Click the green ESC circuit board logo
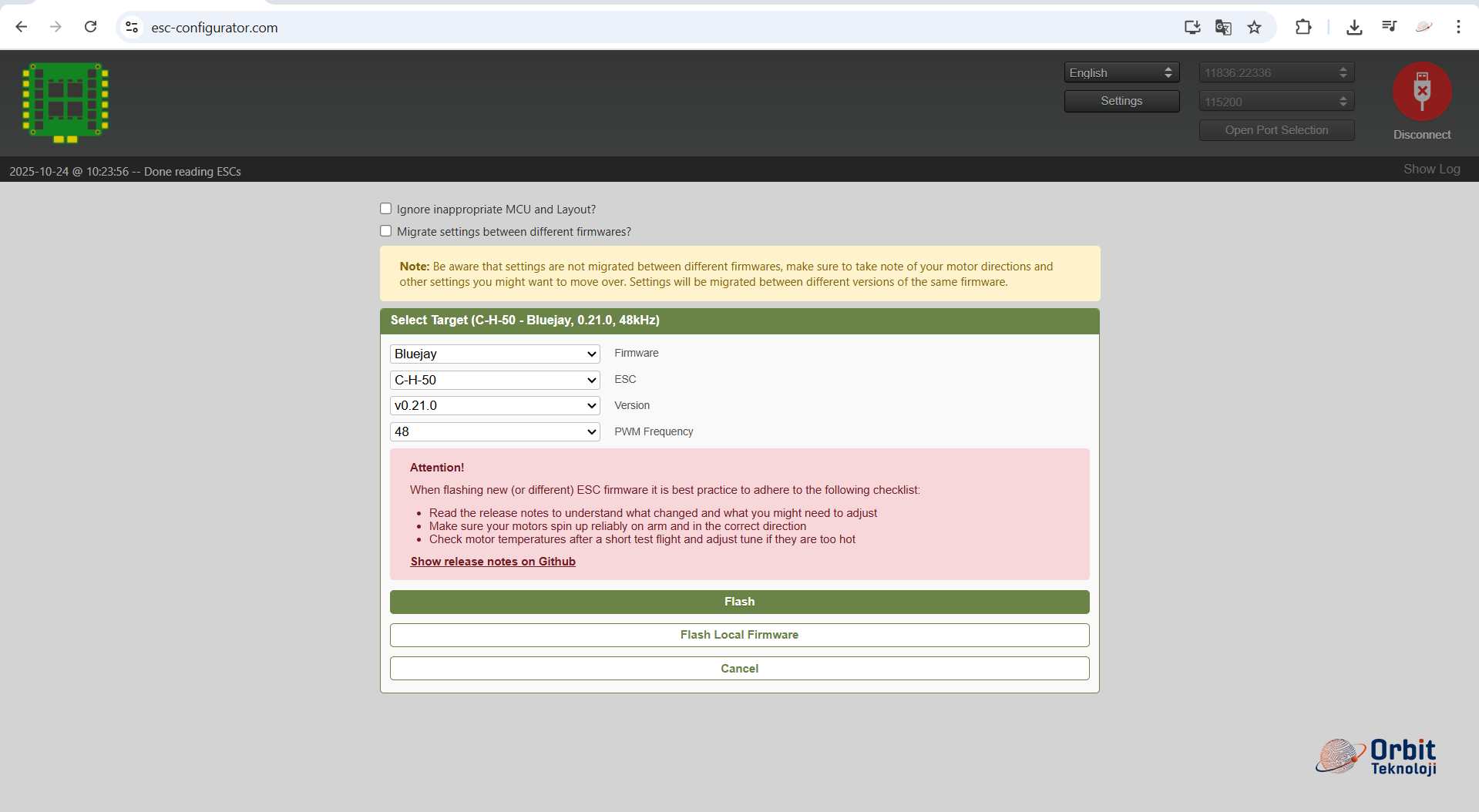The height and width of the screenshot is (812, 1479). (x=66, y=102)
